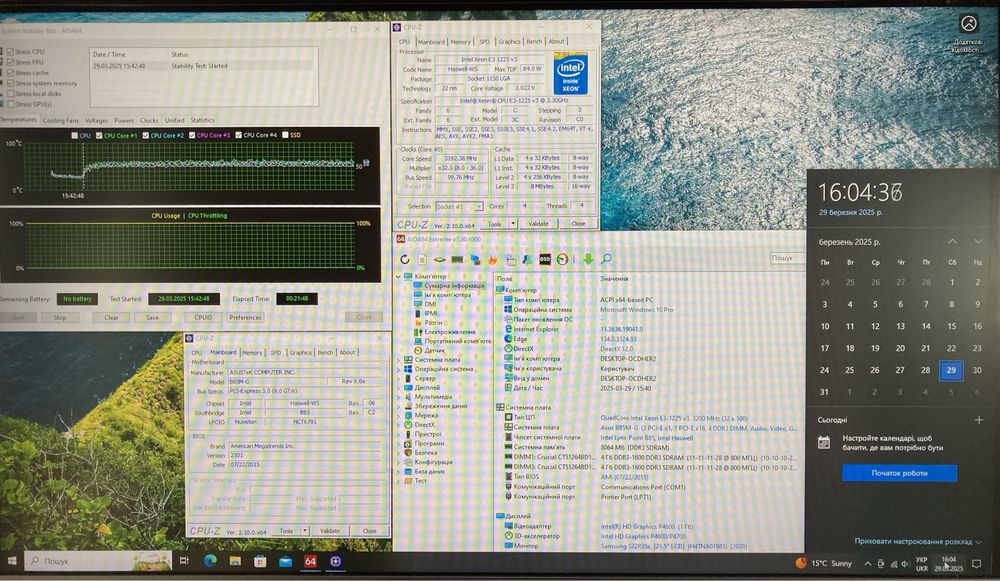Open the Bench tab in processor CPU-Z window
1000x581 pixels.
coord(534,41)
